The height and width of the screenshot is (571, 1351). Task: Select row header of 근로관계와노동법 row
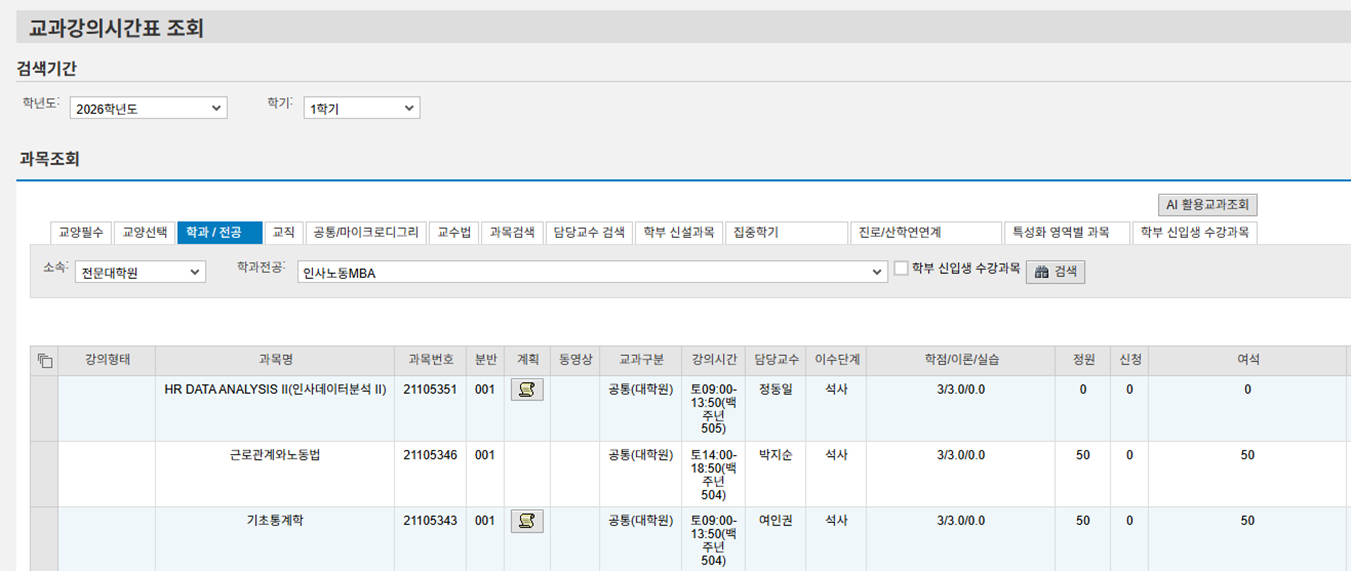(43, 474)
